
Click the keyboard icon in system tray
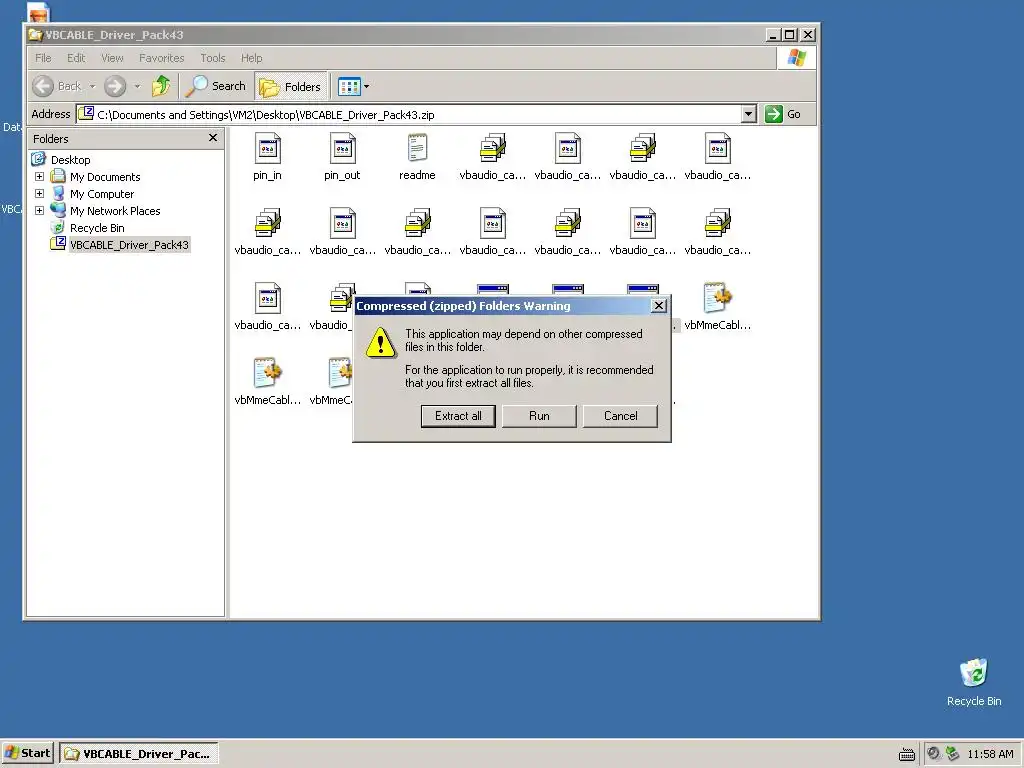(906, 754)
